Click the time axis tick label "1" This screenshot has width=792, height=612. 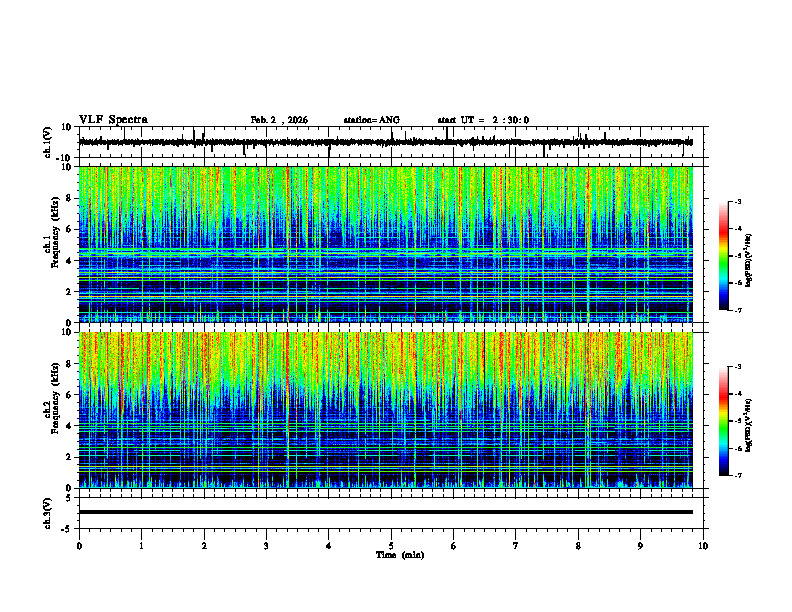click(141, 546)
